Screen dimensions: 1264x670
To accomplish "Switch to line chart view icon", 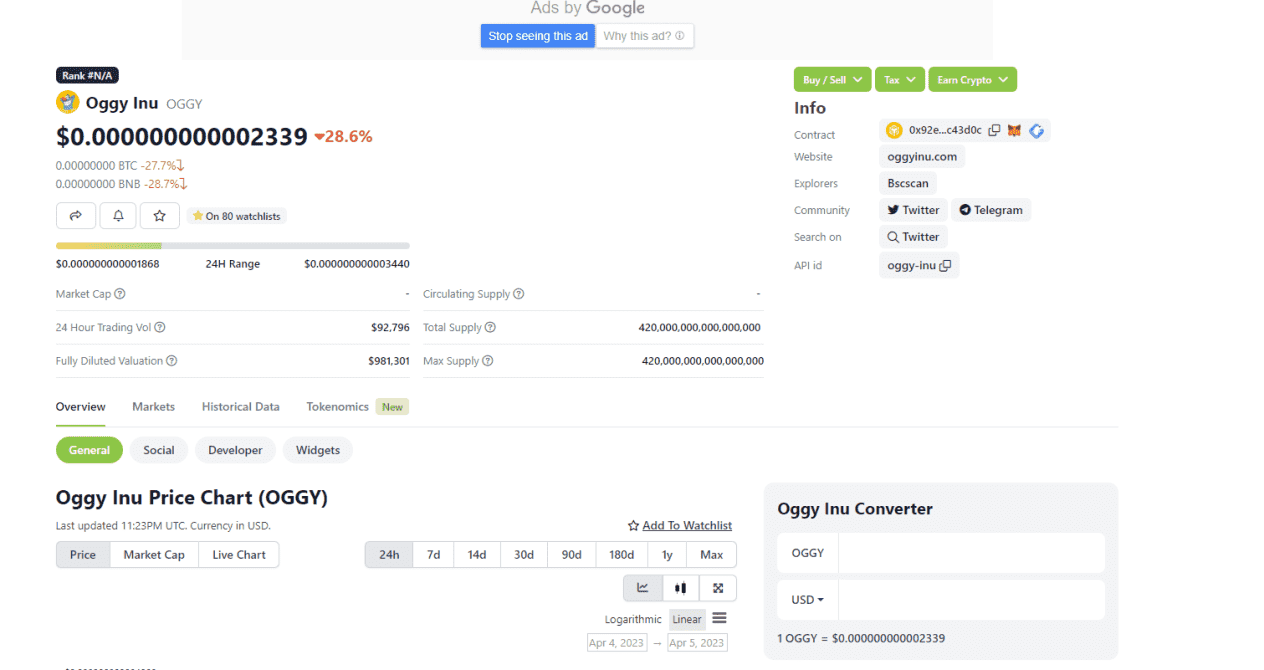I will [x=643, y=588].
